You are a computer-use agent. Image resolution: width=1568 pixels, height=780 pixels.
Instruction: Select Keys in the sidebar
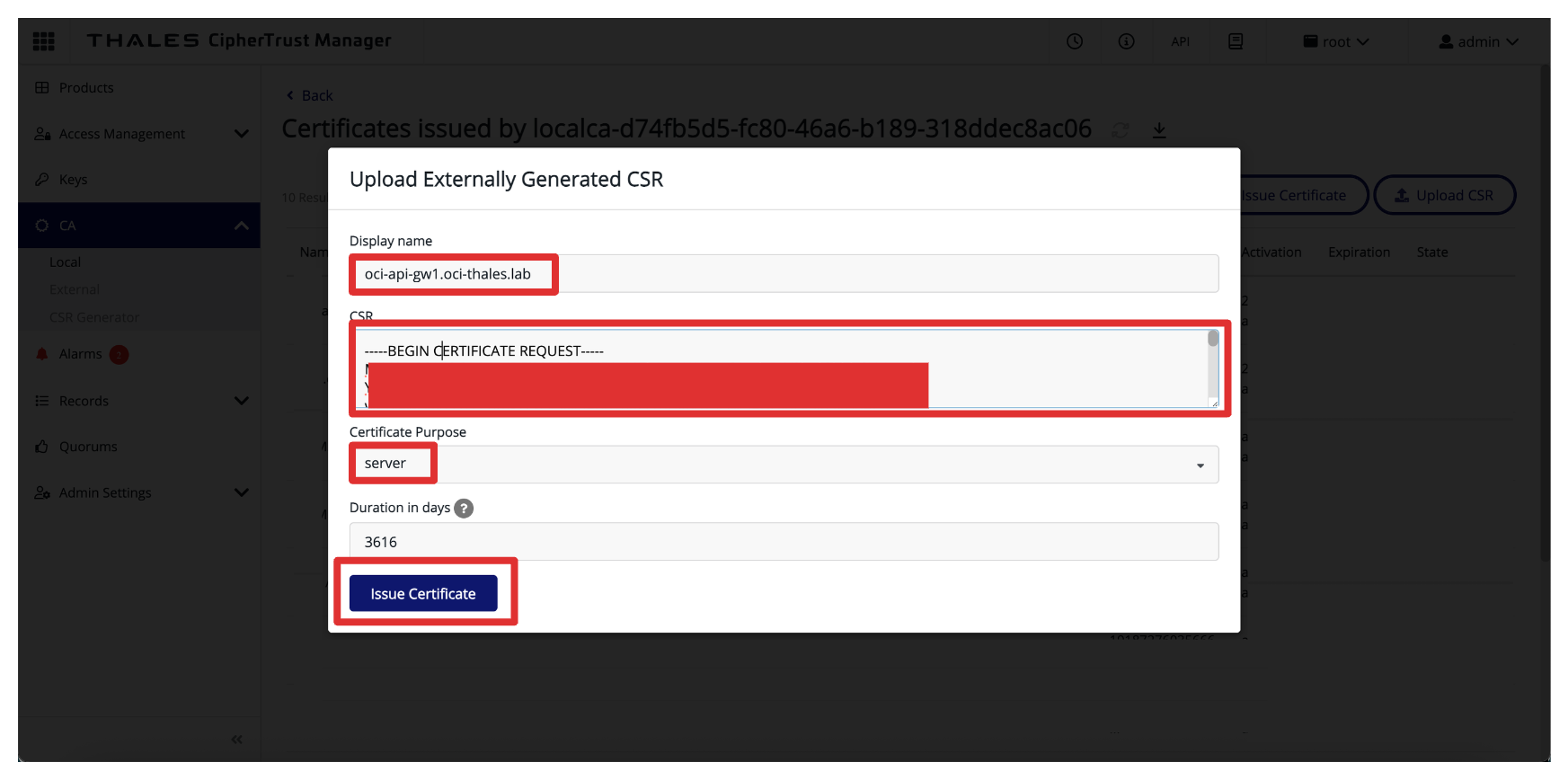point(73,180)
